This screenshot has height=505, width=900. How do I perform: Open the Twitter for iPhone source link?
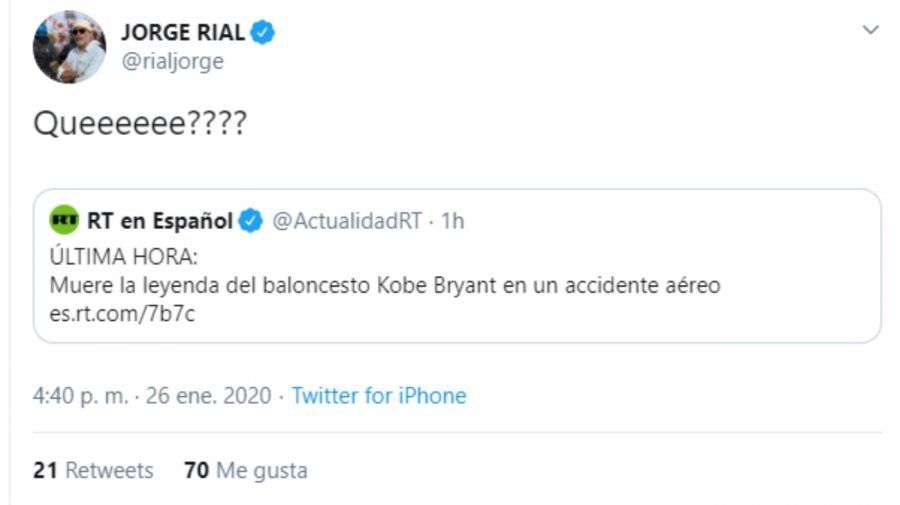tap(379, 396)
